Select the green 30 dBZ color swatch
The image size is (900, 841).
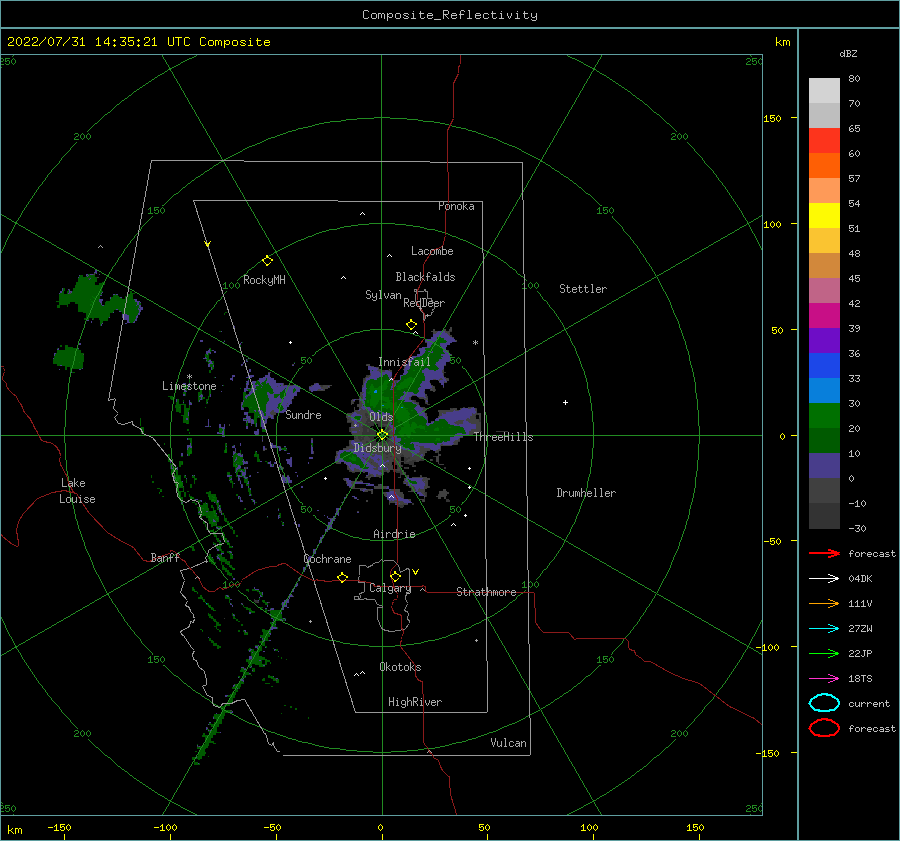[824, 416]
